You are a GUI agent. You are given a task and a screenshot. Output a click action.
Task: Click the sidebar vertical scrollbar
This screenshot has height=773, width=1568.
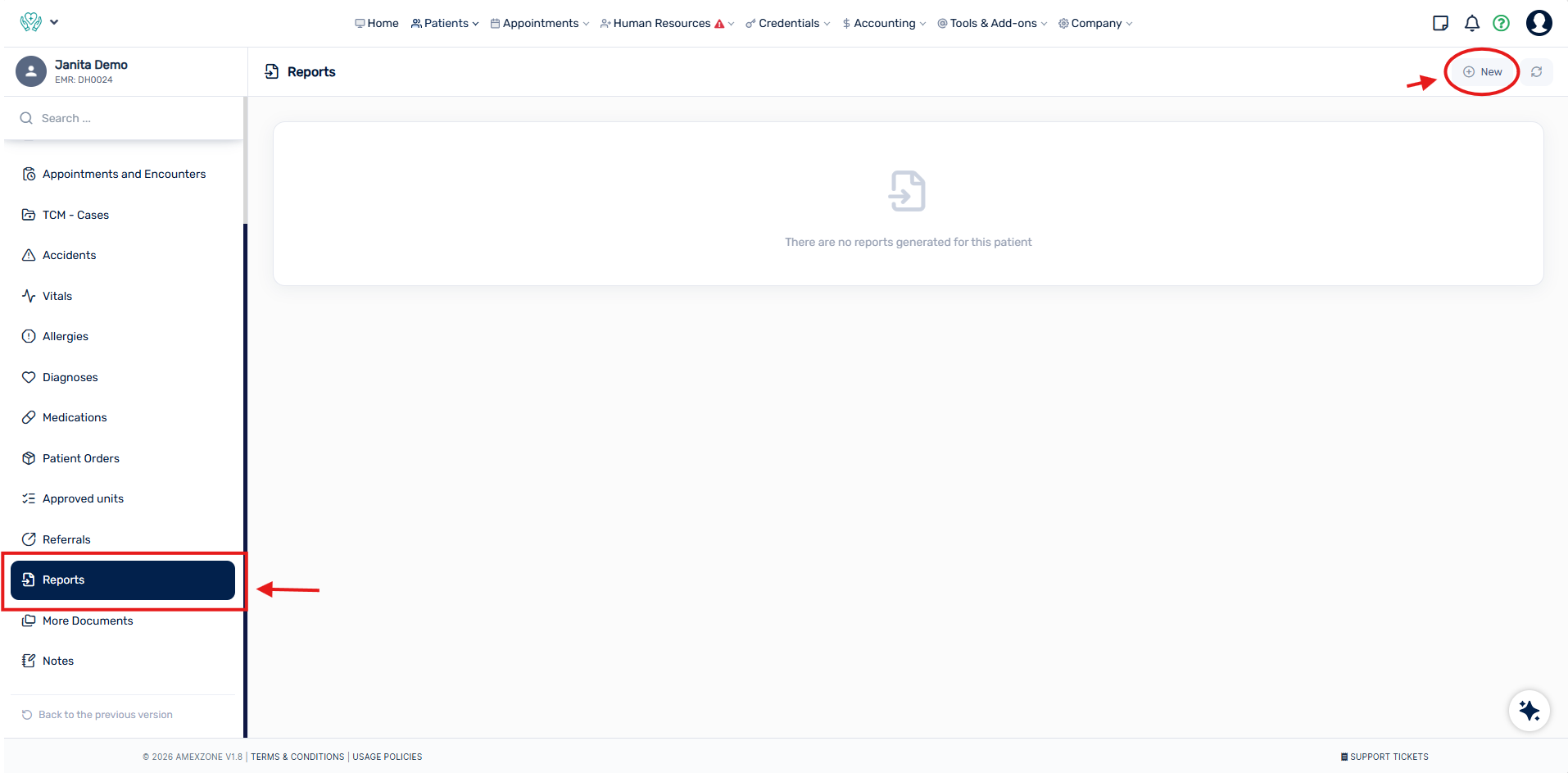click(245, 480)
